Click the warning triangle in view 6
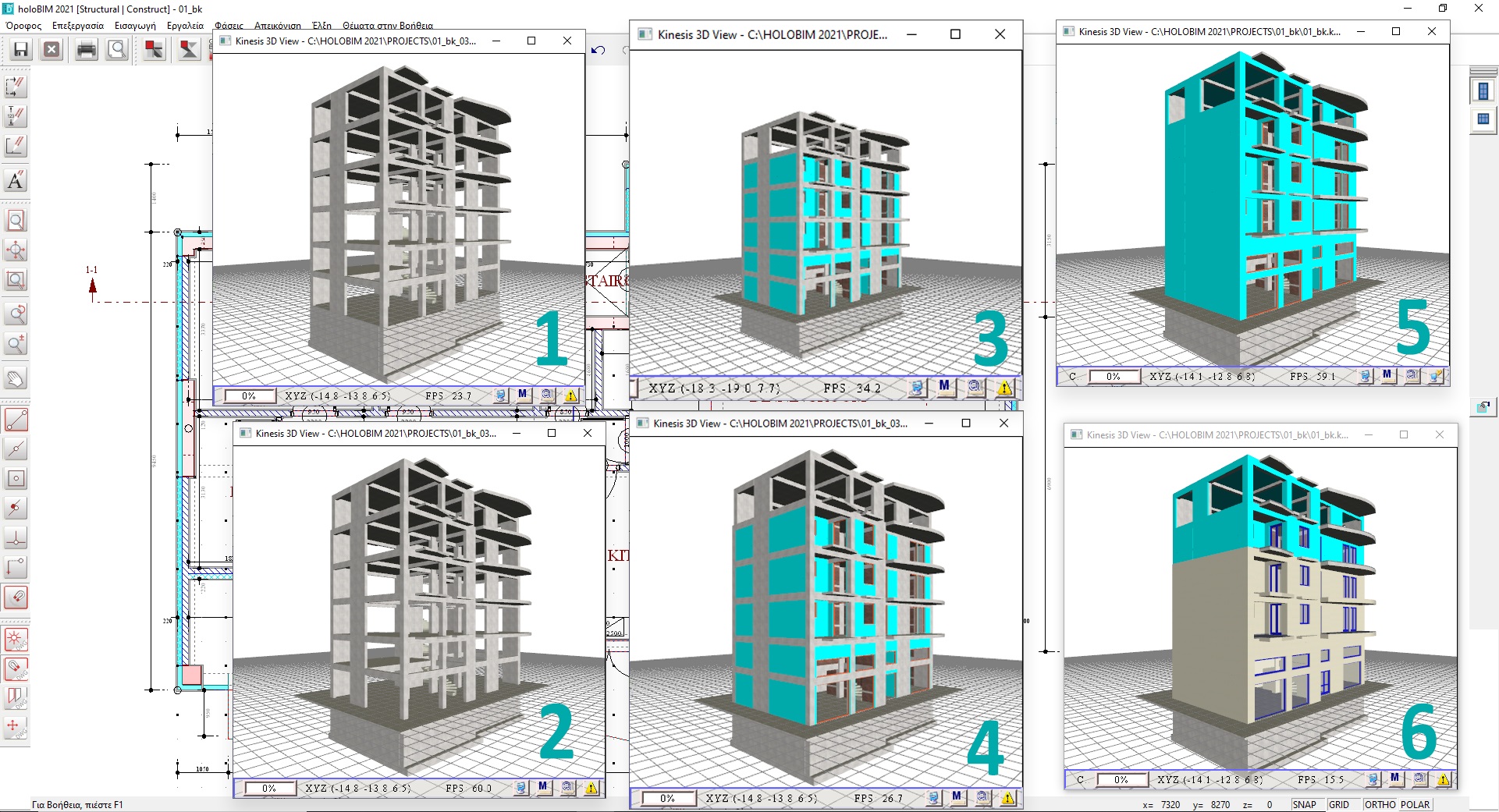 click(1444, 778)
